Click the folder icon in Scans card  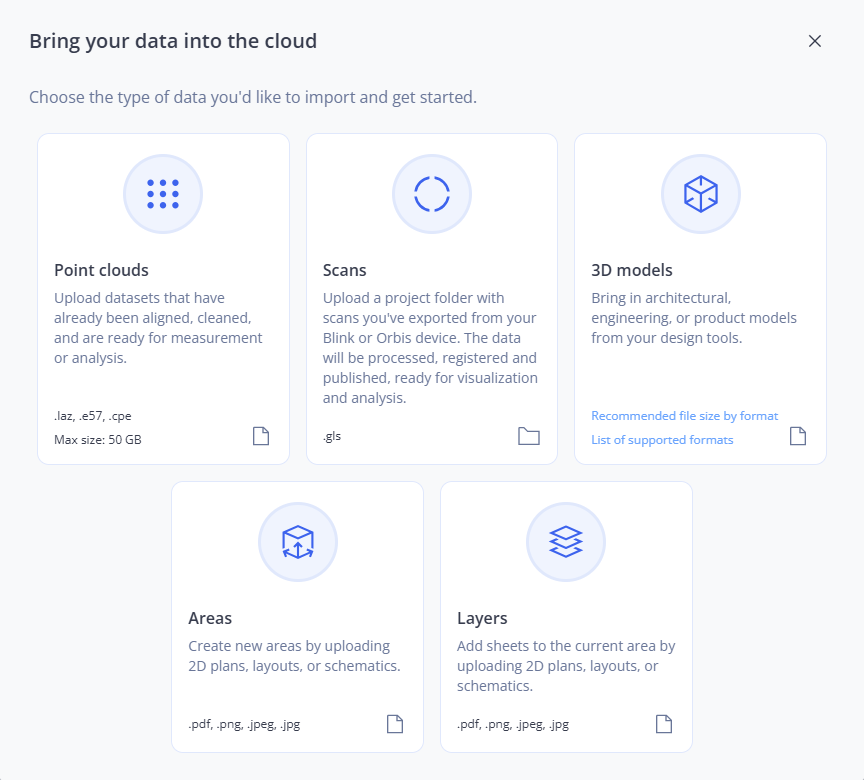tap(529, 436)
